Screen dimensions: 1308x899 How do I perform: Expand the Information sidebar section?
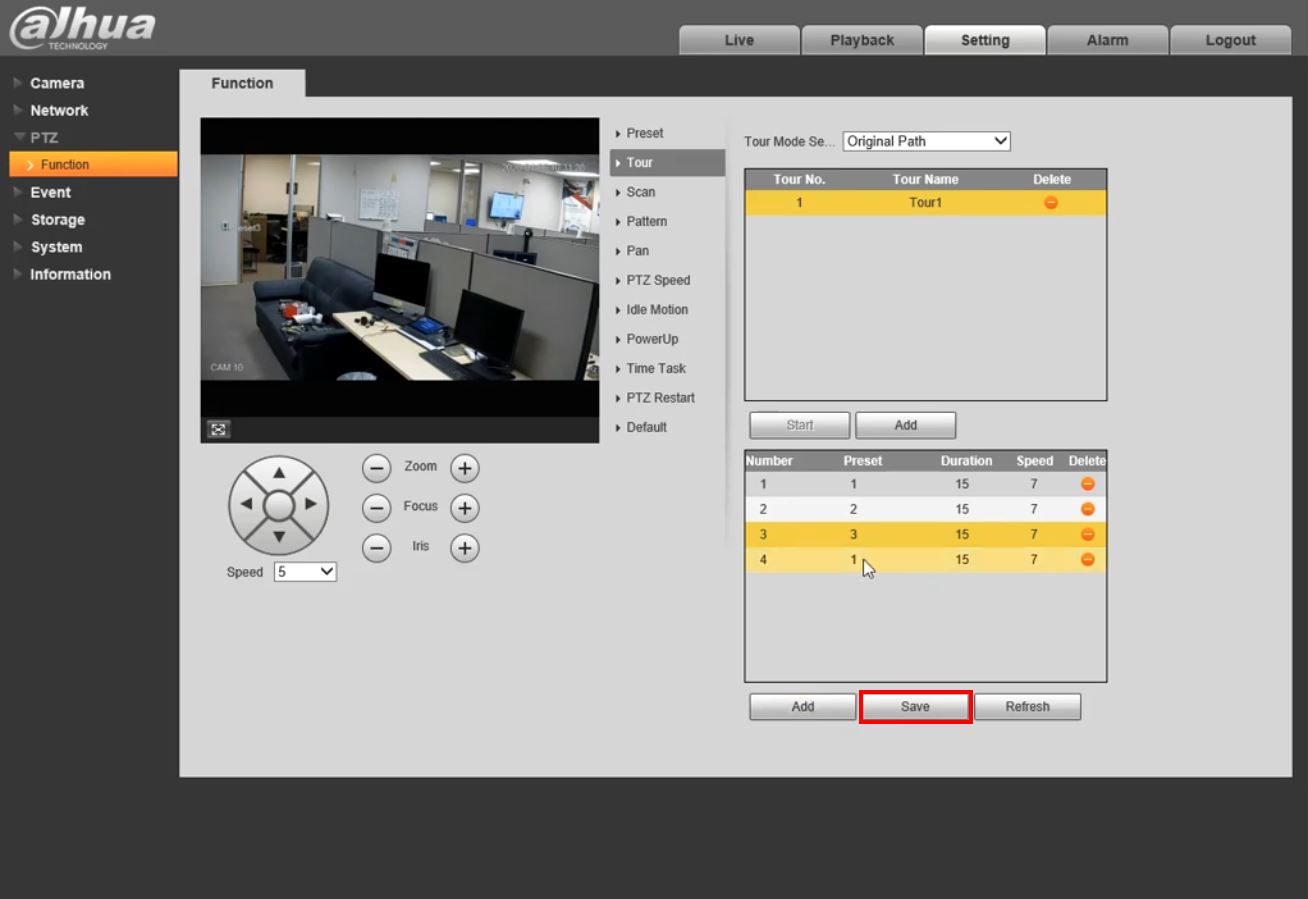point(70,274)
